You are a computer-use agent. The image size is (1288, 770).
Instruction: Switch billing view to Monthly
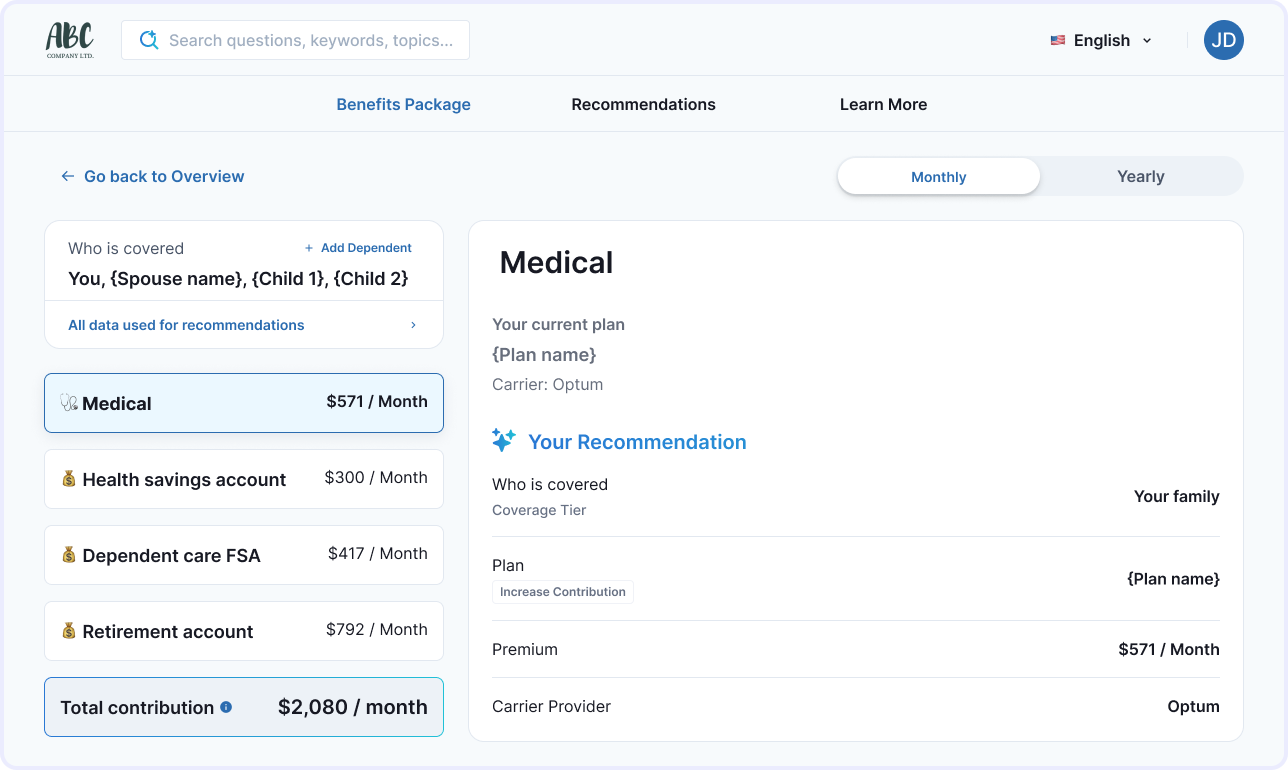[x=939, y=177]
